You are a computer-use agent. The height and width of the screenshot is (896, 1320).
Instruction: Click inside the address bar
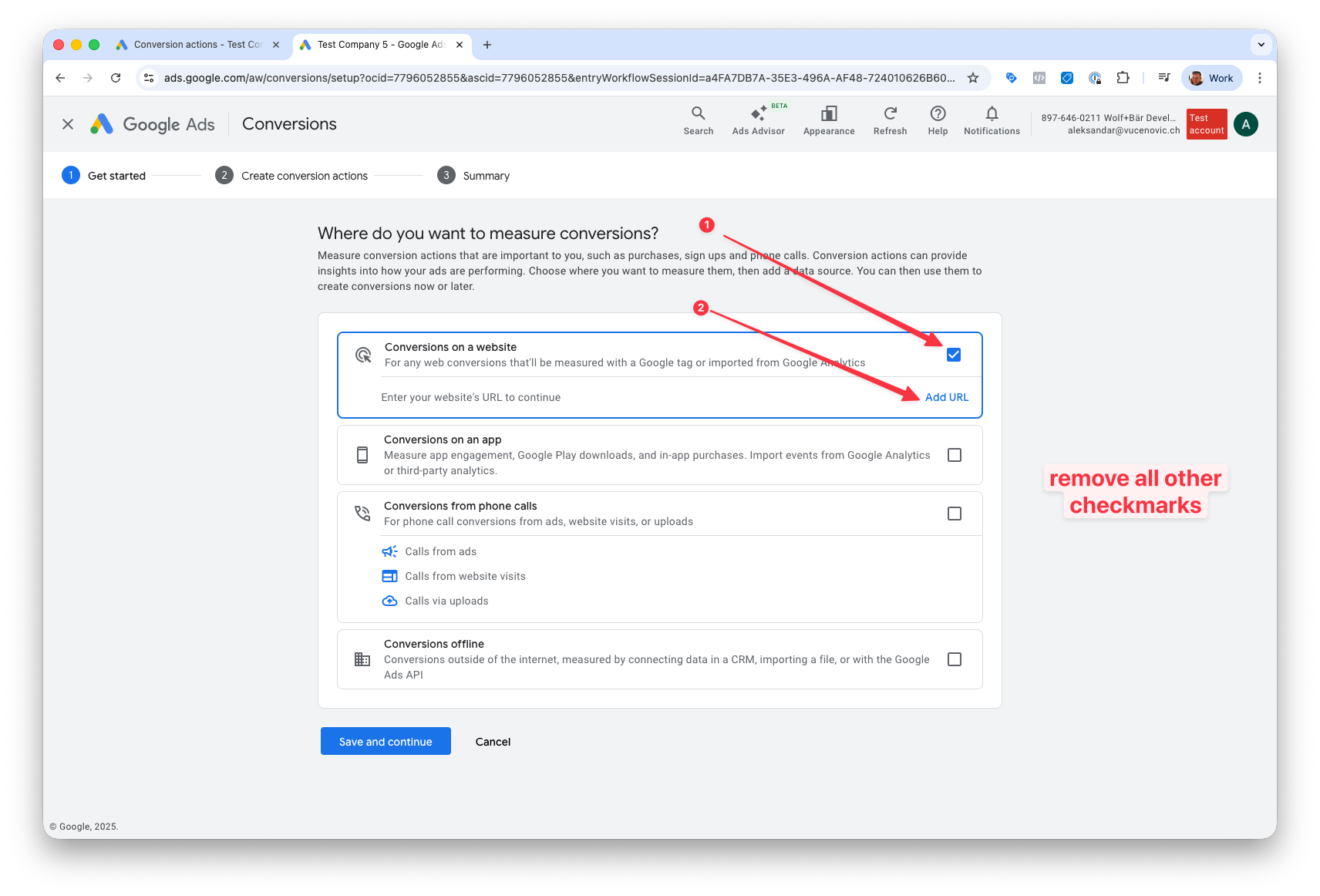click(540, 77)
